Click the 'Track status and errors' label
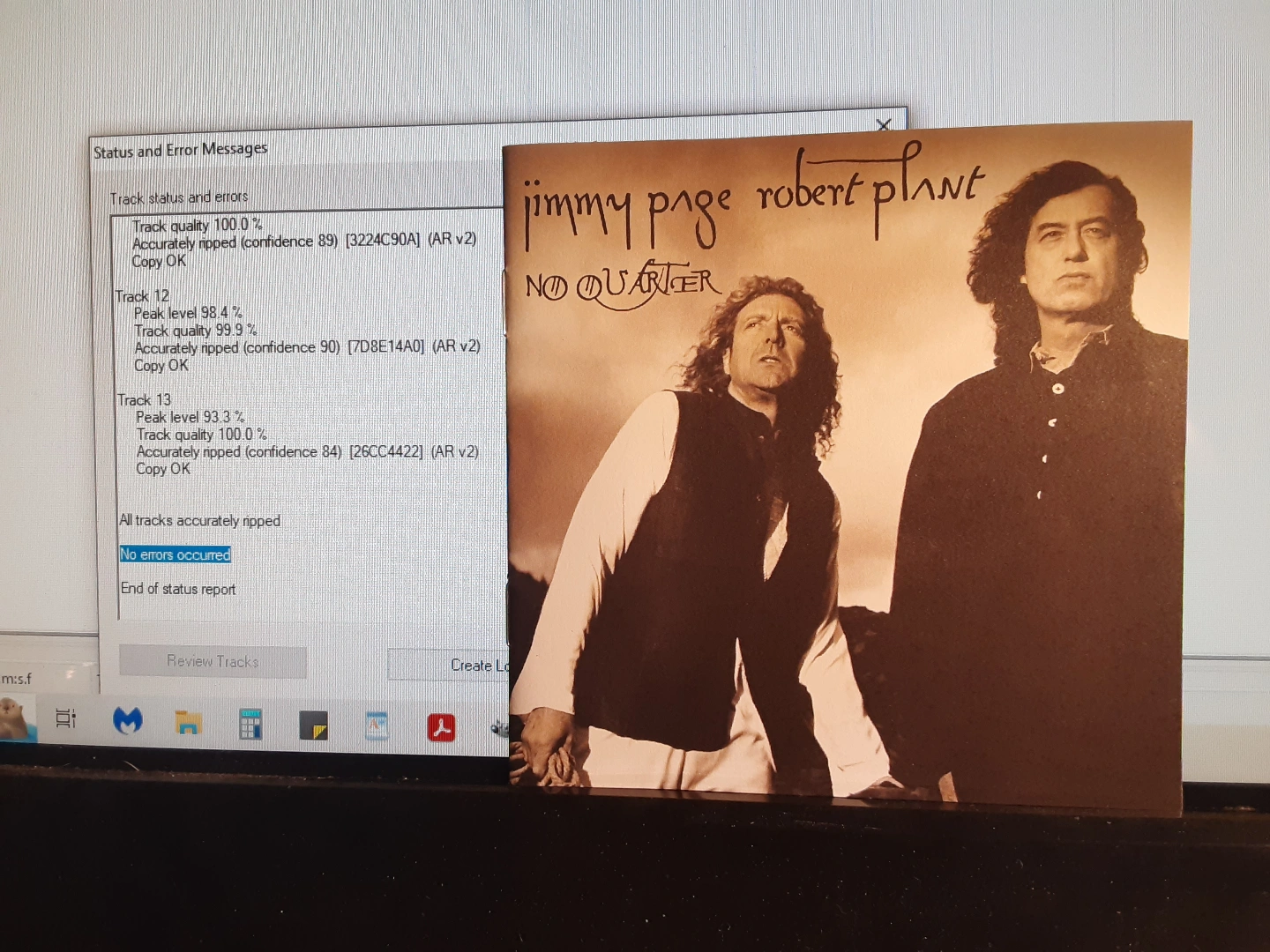 tap(179, 197)
